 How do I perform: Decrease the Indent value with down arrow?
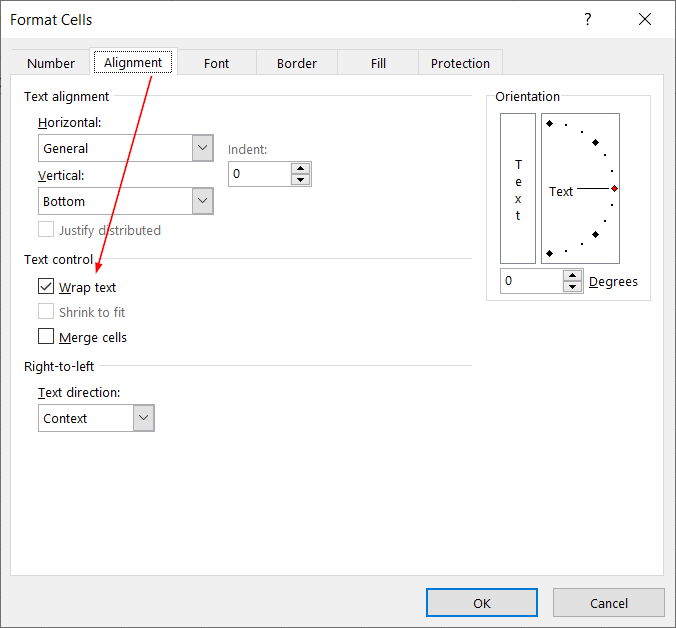coord(300,179)
